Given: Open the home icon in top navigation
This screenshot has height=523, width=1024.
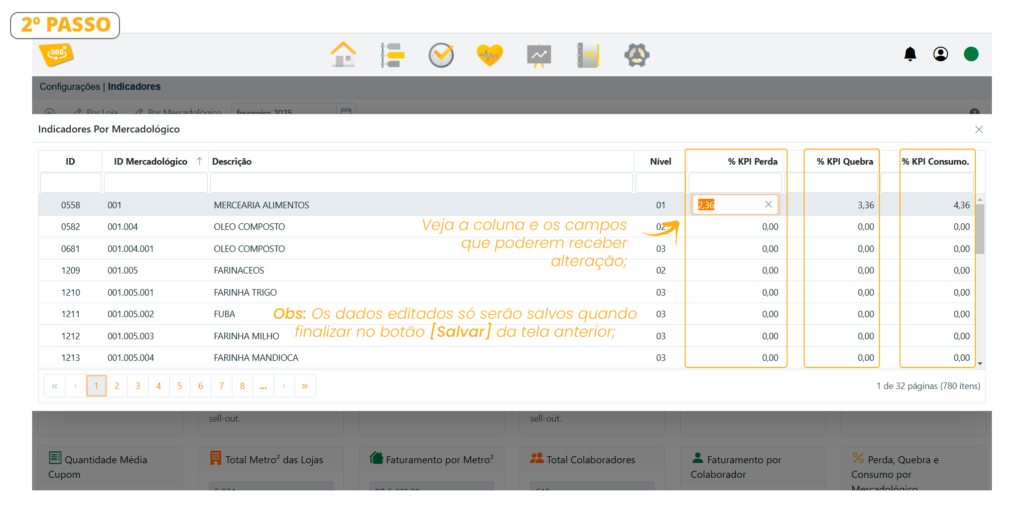Looking at the screenshot, I should 344,55.
